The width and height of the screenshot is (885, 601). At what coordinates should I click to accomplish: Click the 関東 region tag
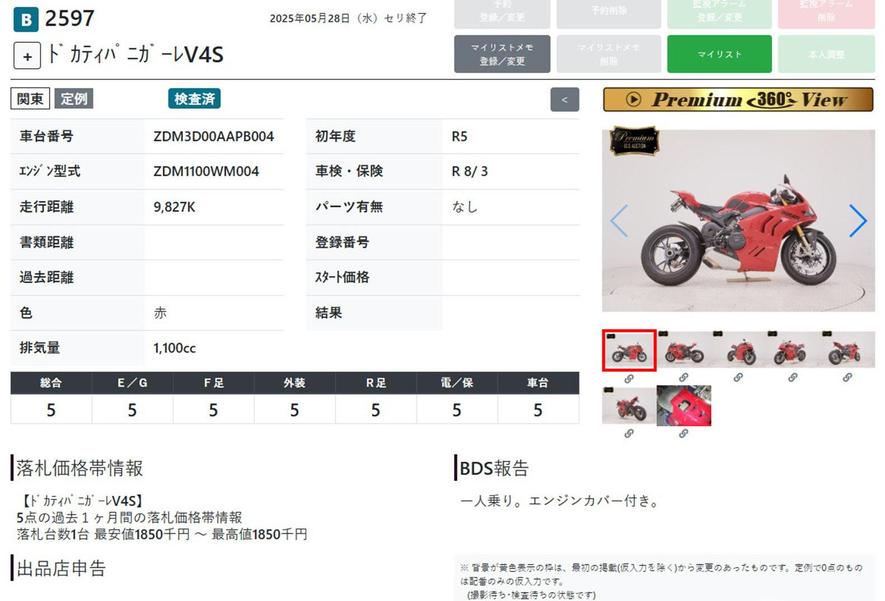(30, 99)
